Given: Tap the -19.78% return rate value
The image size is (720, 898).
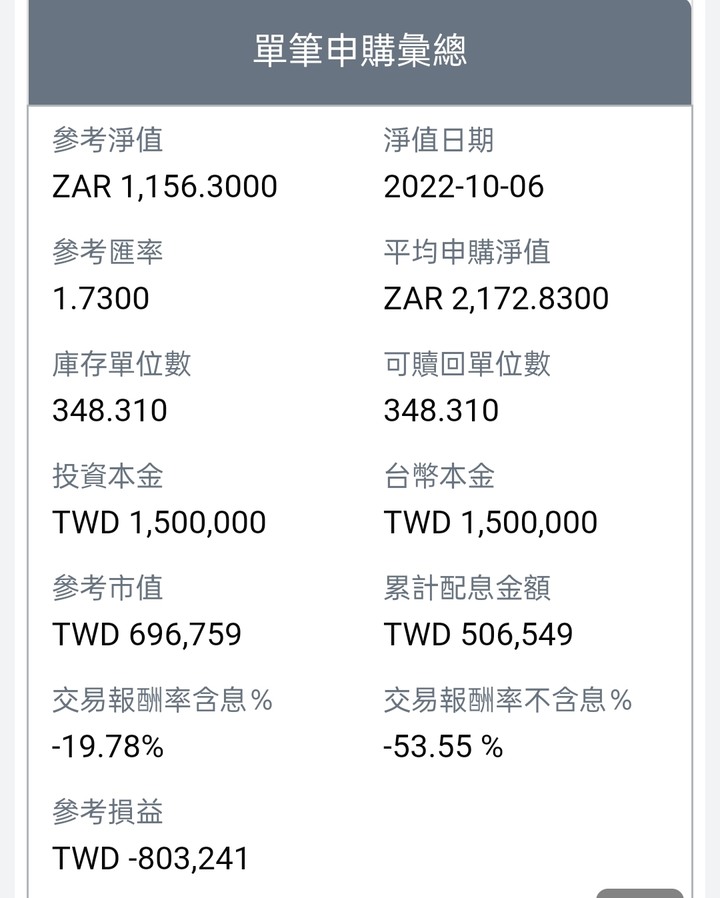Looking at the screenshot, I should [108, 746].
